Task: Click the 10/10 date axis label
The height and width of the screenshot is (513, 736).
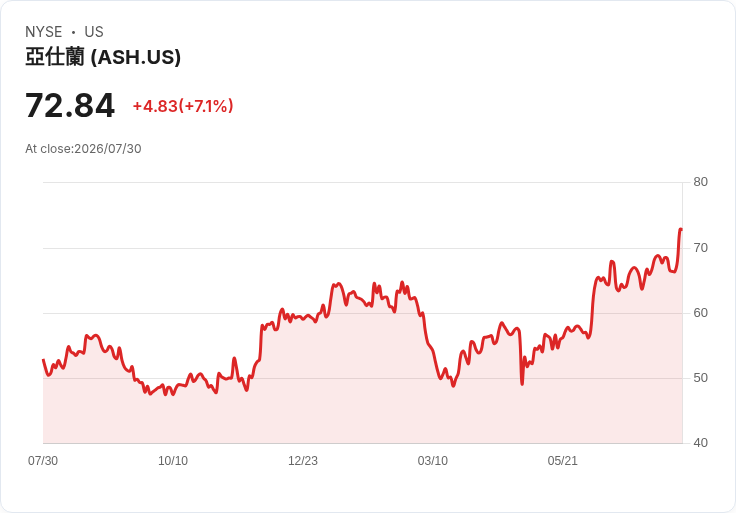Action: coord(173,461)
